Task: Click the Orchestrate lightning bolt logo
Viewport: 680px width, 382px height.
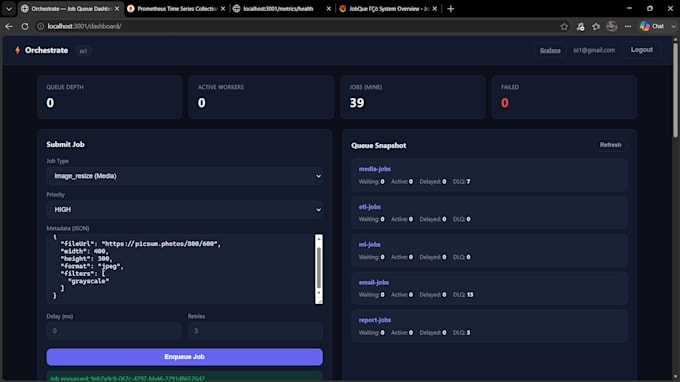Action: point(17,50)
